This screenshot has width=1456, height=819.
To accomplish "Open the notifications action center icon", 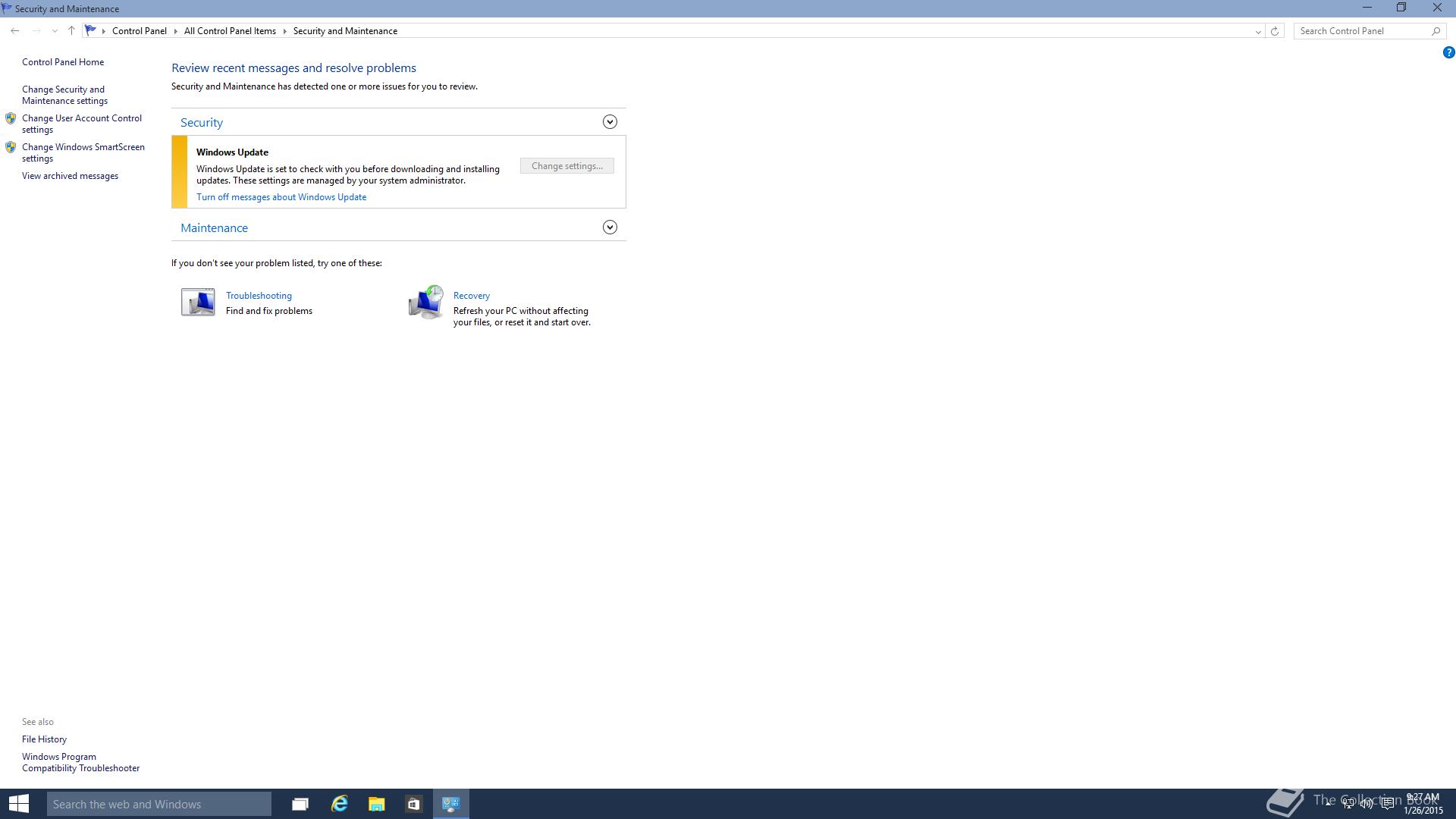I will (1387, 805).
